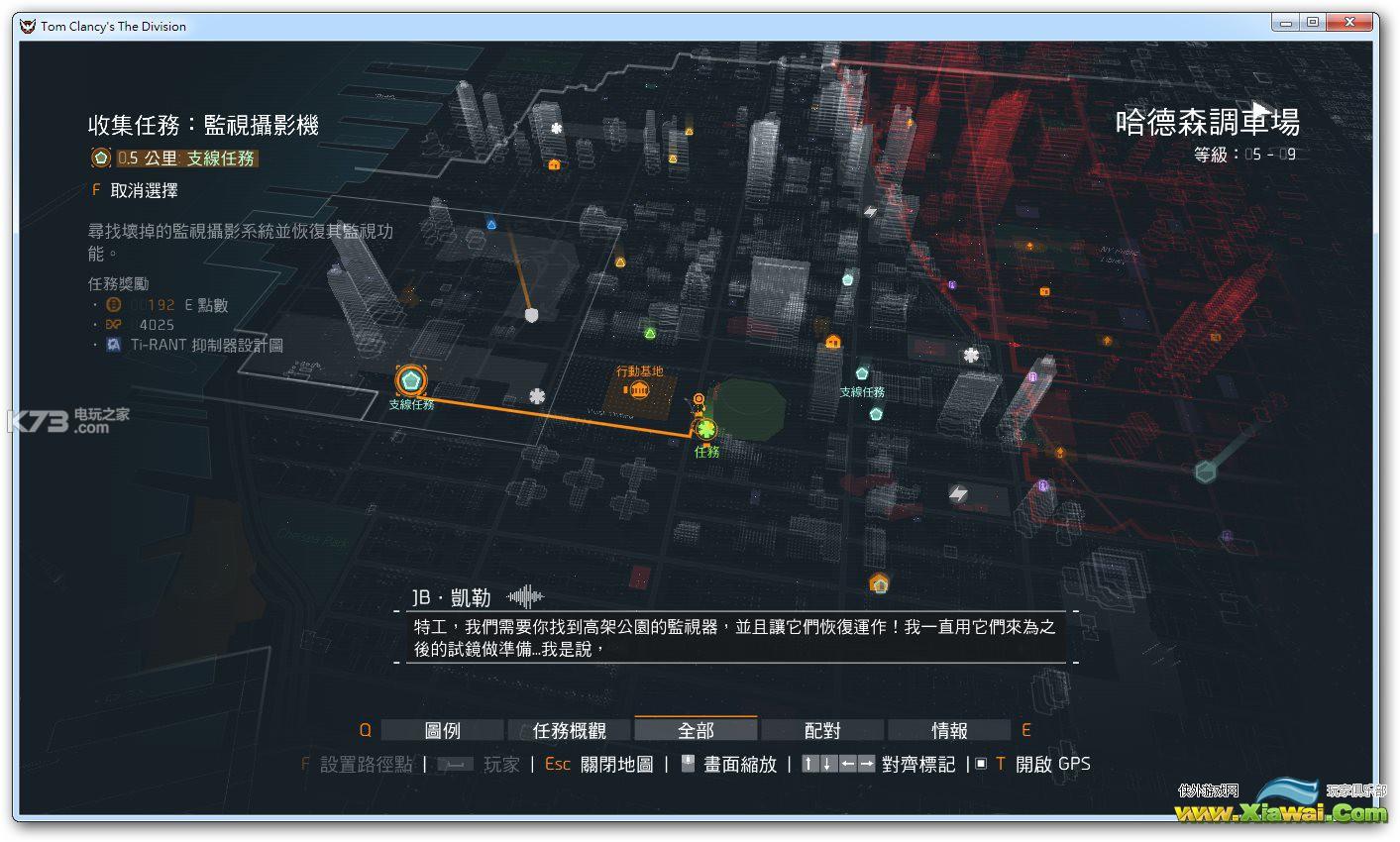Image resolution: width=1400 pixels, height=842 pixels.
Task: Click 設置路徑點 set waypoint option
Action: point(367,765)
